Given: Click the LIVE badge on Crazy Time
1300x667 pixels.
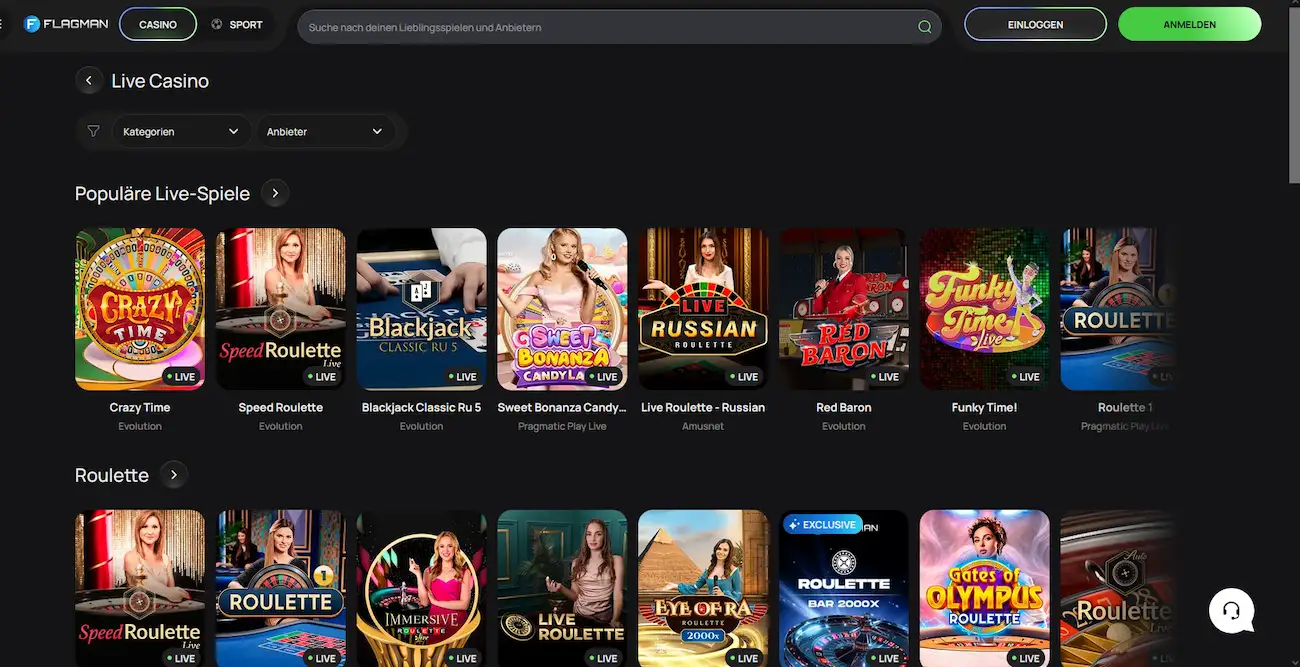Looking at the screenshot, I should click(x=181, y=377).
